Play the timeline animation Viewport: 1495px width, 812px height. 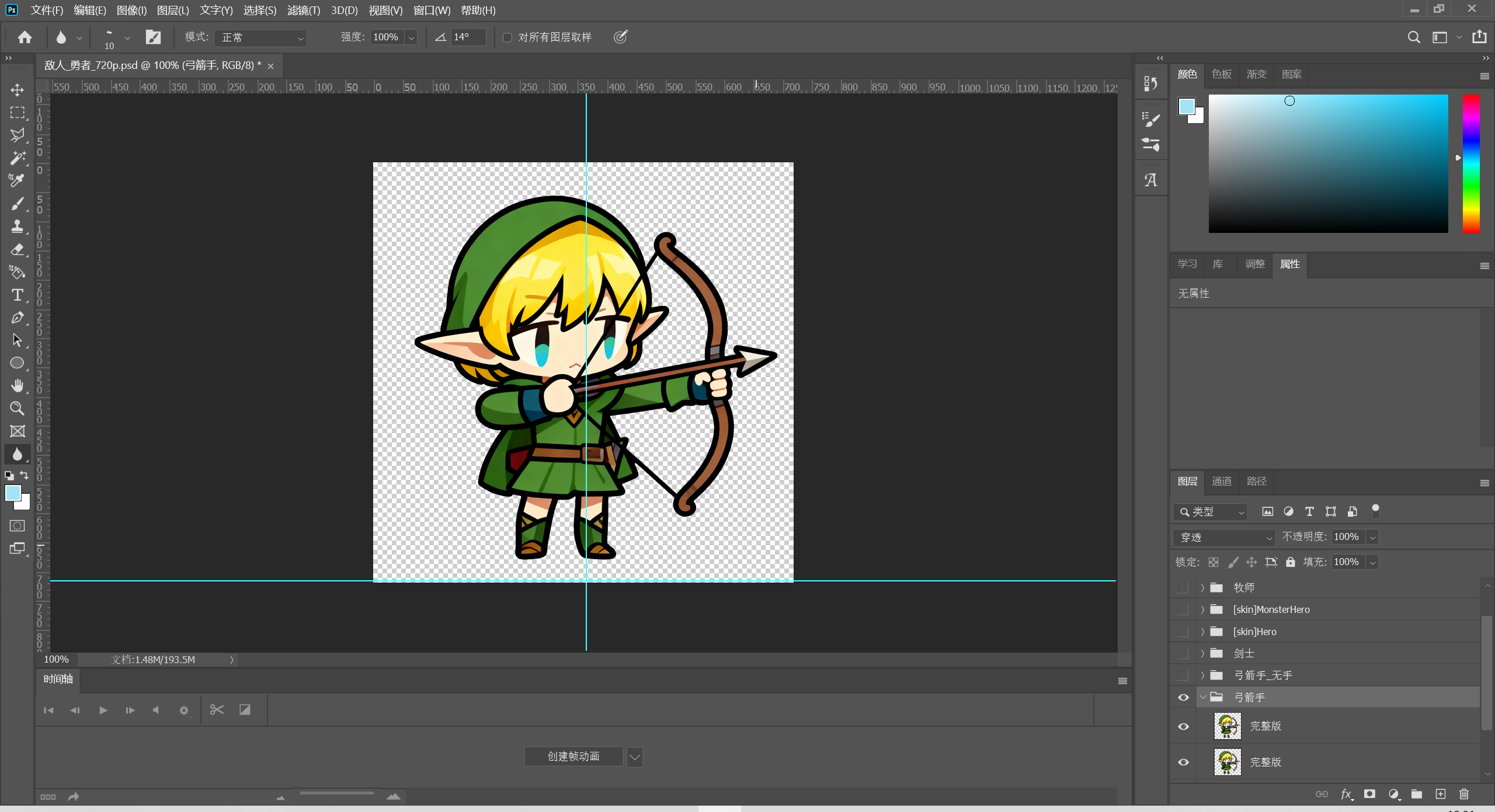[x=103, y=710]
